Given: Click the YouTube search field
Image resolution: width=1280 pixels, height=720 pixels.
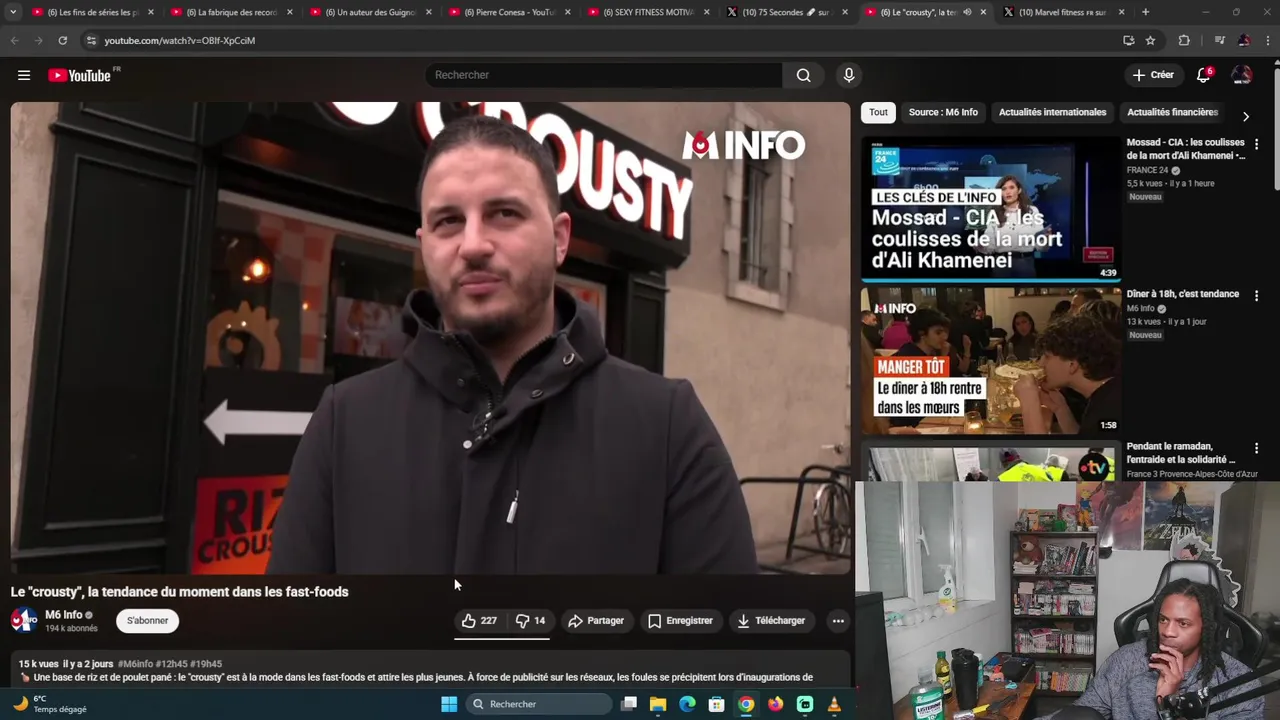Looking at the screenshot, I should coord(604,75).
